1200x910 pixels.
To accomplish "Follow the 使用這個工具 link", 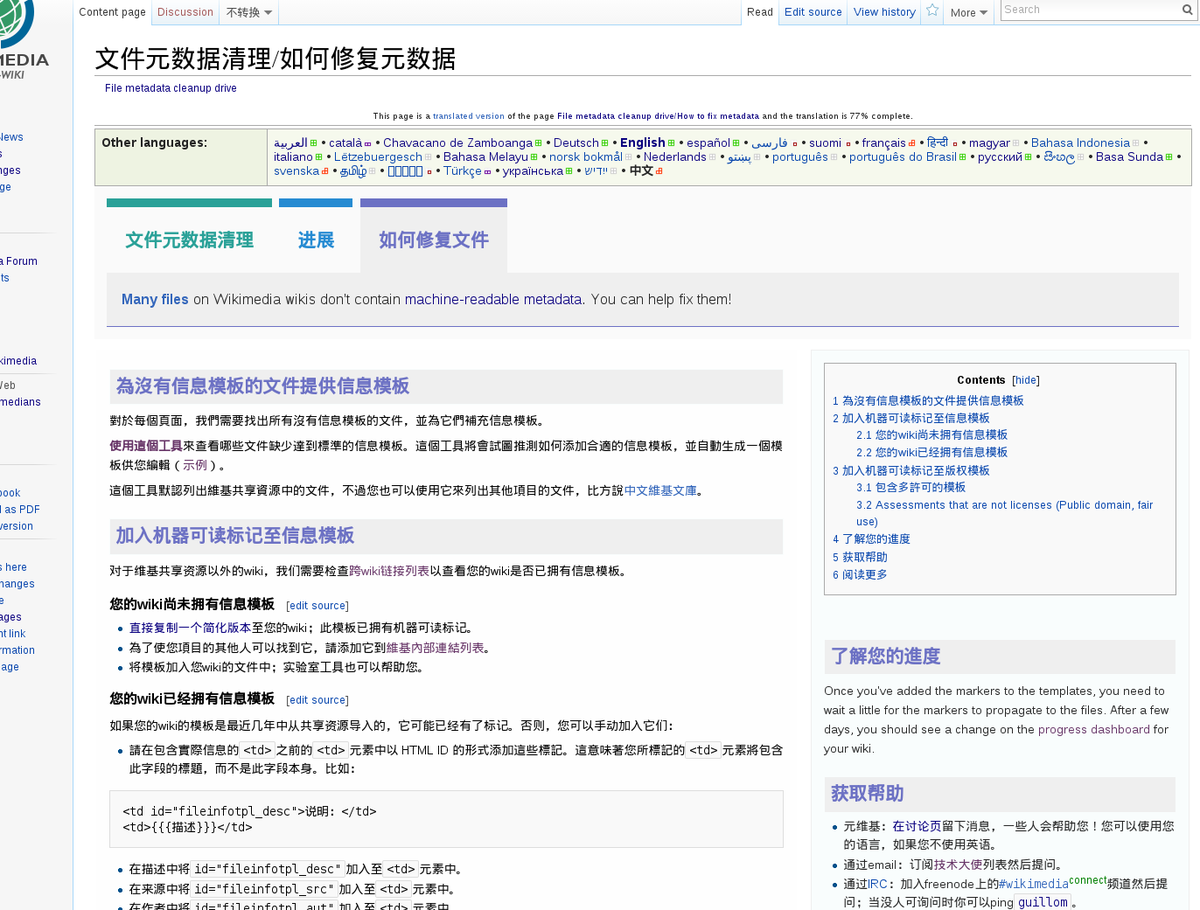I will tap(147, 444).
